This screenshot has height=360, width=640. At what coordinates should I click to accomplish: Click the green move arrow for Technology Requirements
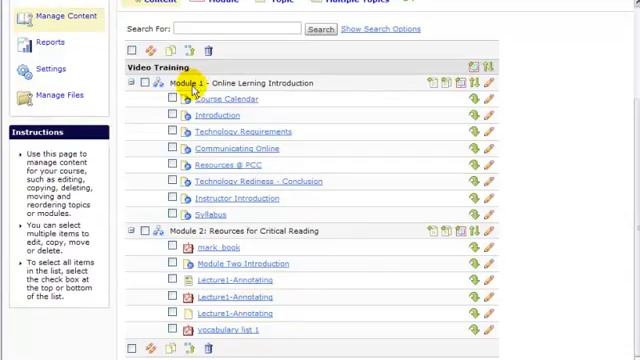[474, 131]
